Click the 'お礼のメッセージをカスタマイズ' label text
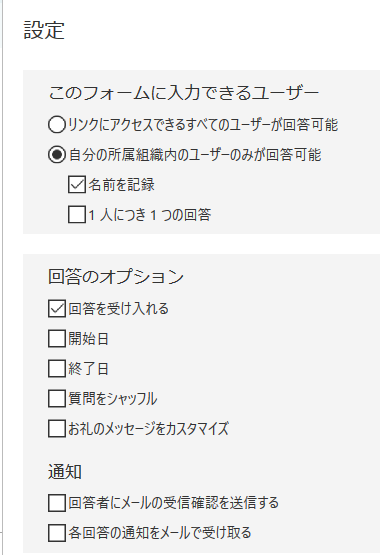The width and height of the screenshot is (380, 555). [148, 429]
